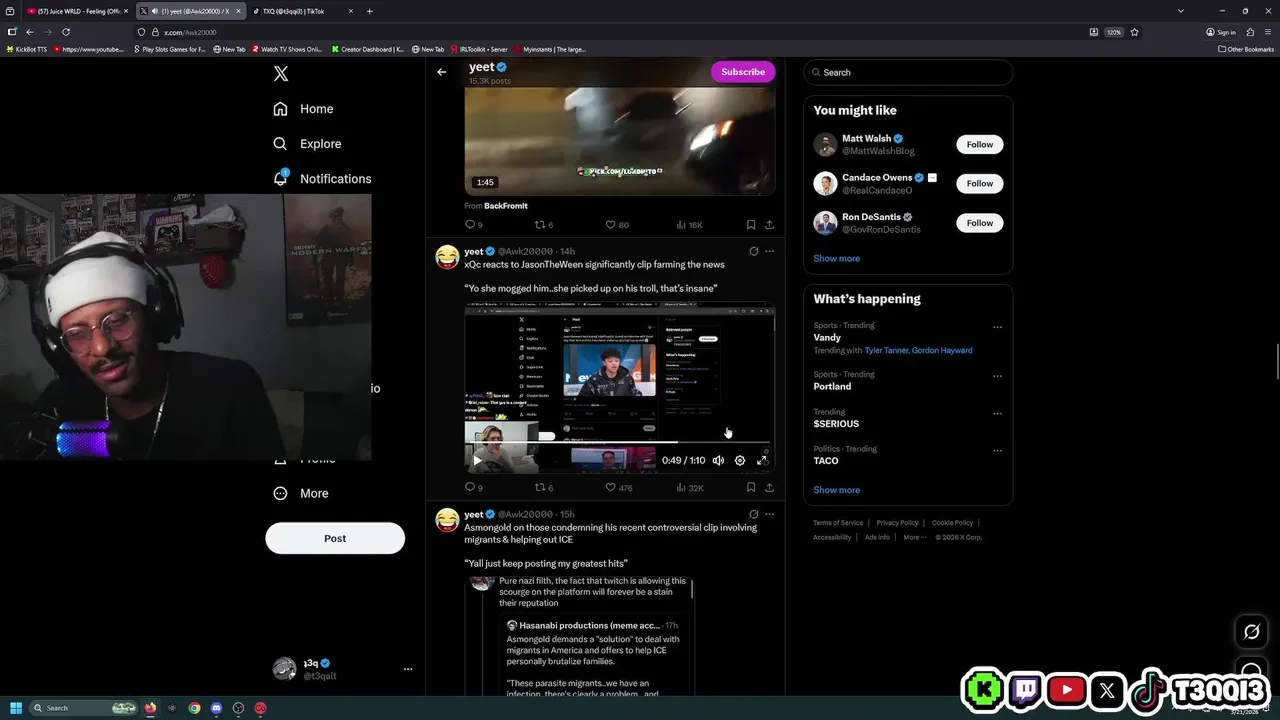Screen dimensions: 1280x720
Task: Show more under What's happening
Action: (x=836, y=490)
